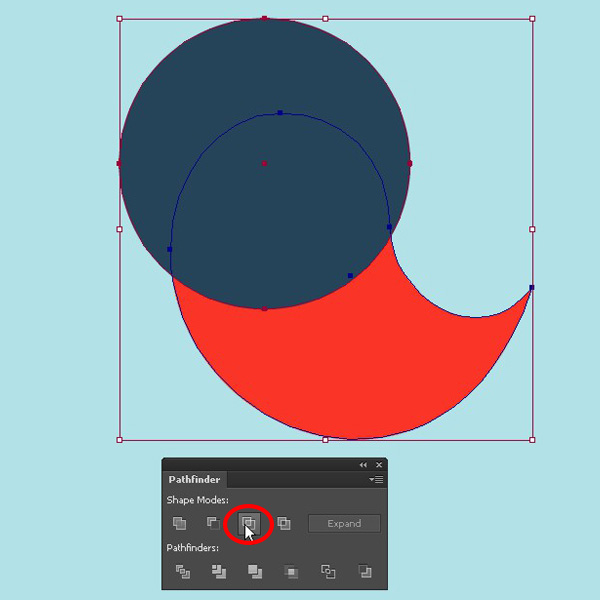This screenshot has width=600, height=600.
Task: Open the Pathfinder panel options menu
Action: coord(377,479)
